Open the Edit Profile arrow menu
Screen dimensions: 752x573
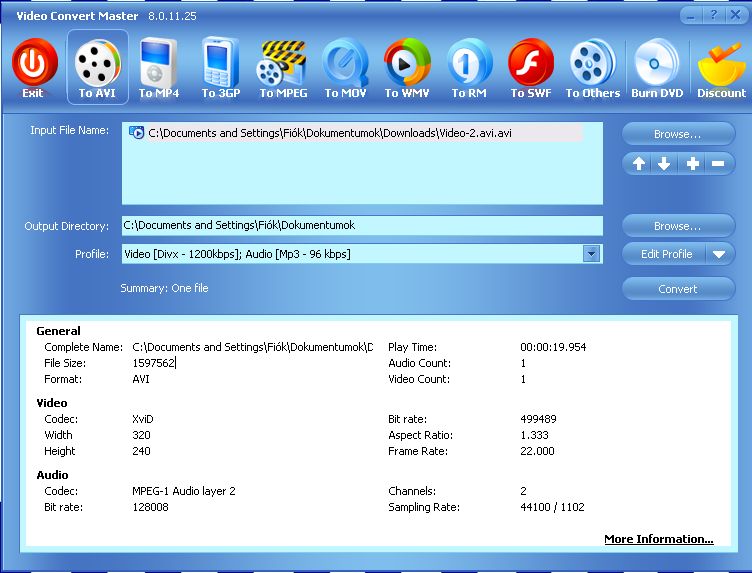719,254
